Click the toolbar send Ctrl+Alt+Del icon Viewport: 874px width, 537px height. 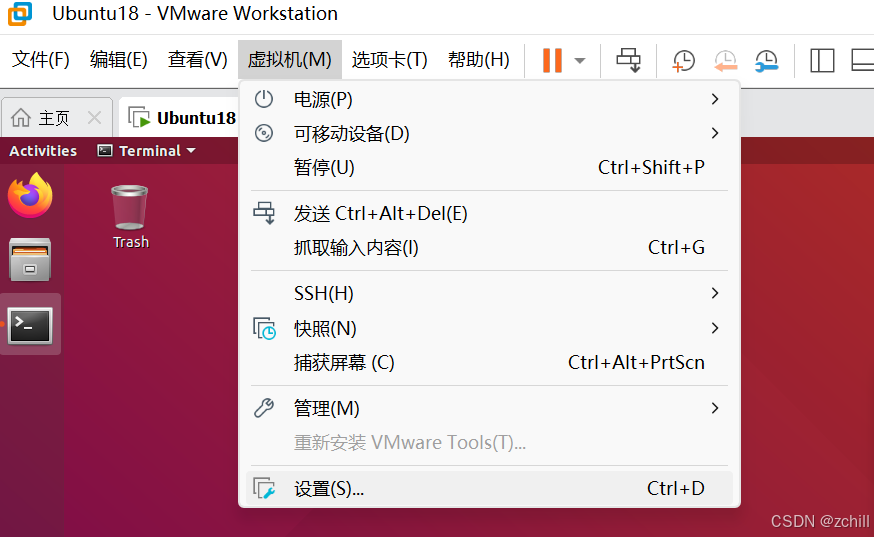[629, 60]
